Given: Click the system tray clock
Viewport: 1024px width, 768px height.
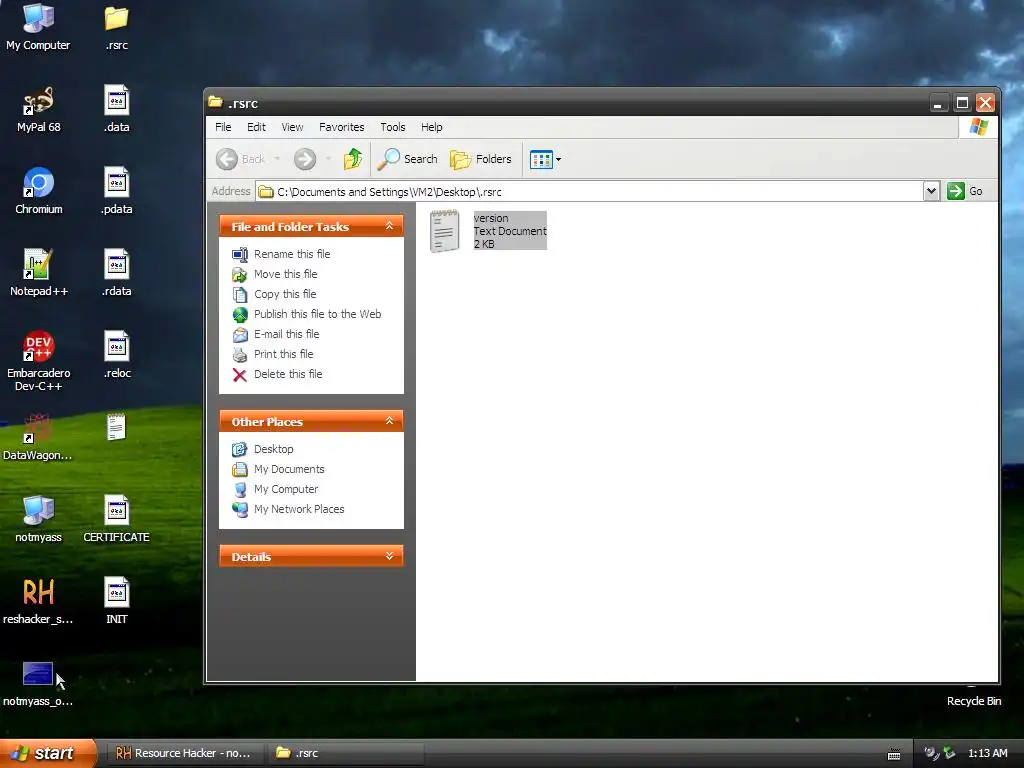Looking at the screenshot, I should 987,754.
